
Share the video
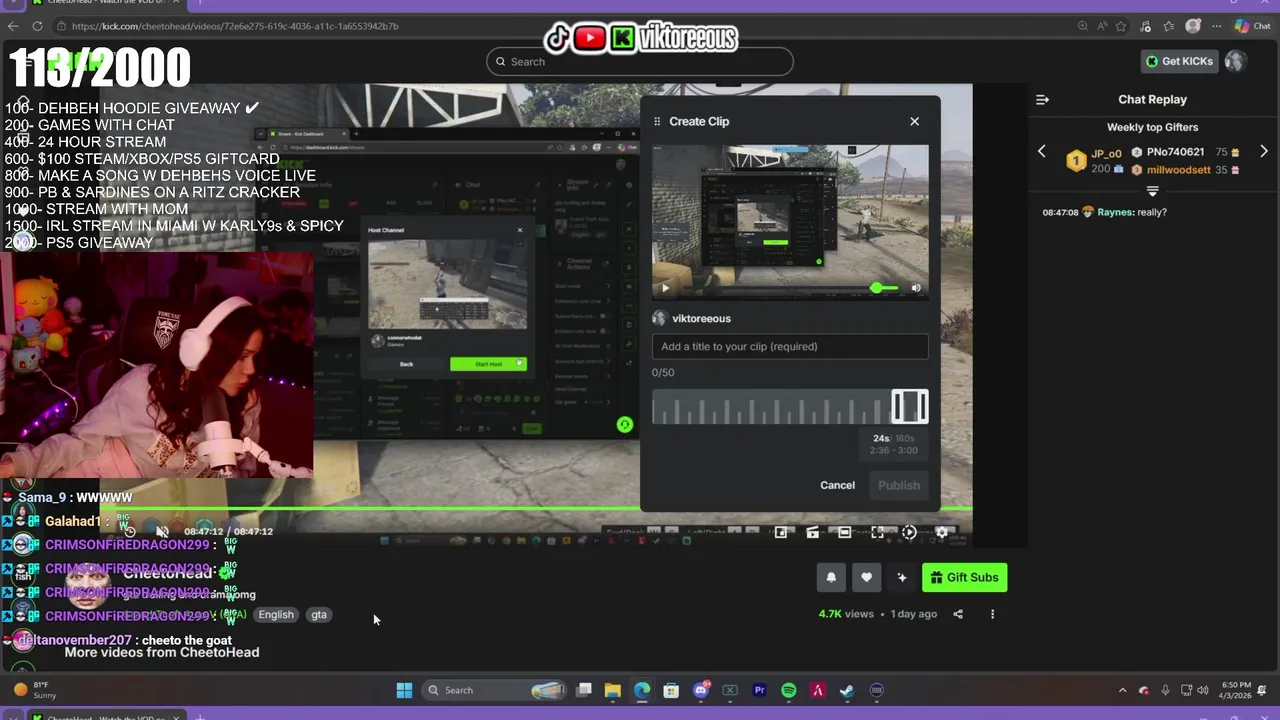point(958,614)
